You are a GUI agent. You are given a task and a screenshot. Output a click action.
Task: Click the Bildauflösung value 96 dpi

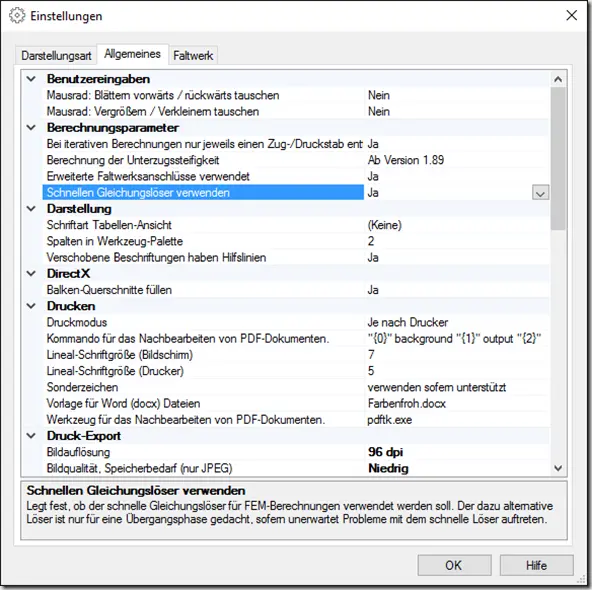pyautogui.click(x=385, y=452)
